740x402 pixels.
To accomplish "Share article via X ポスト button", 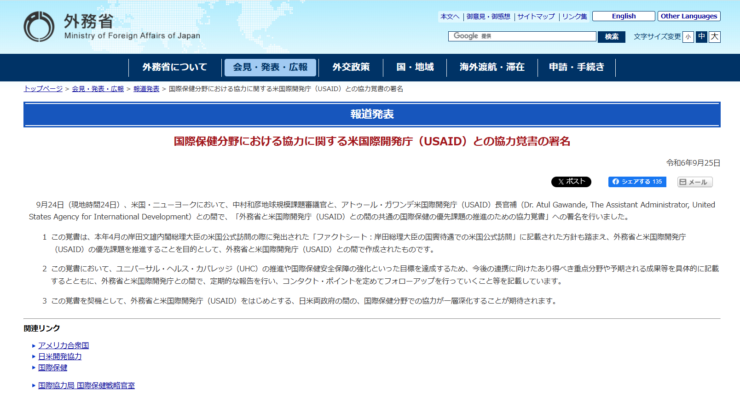I will pos(571,182).
